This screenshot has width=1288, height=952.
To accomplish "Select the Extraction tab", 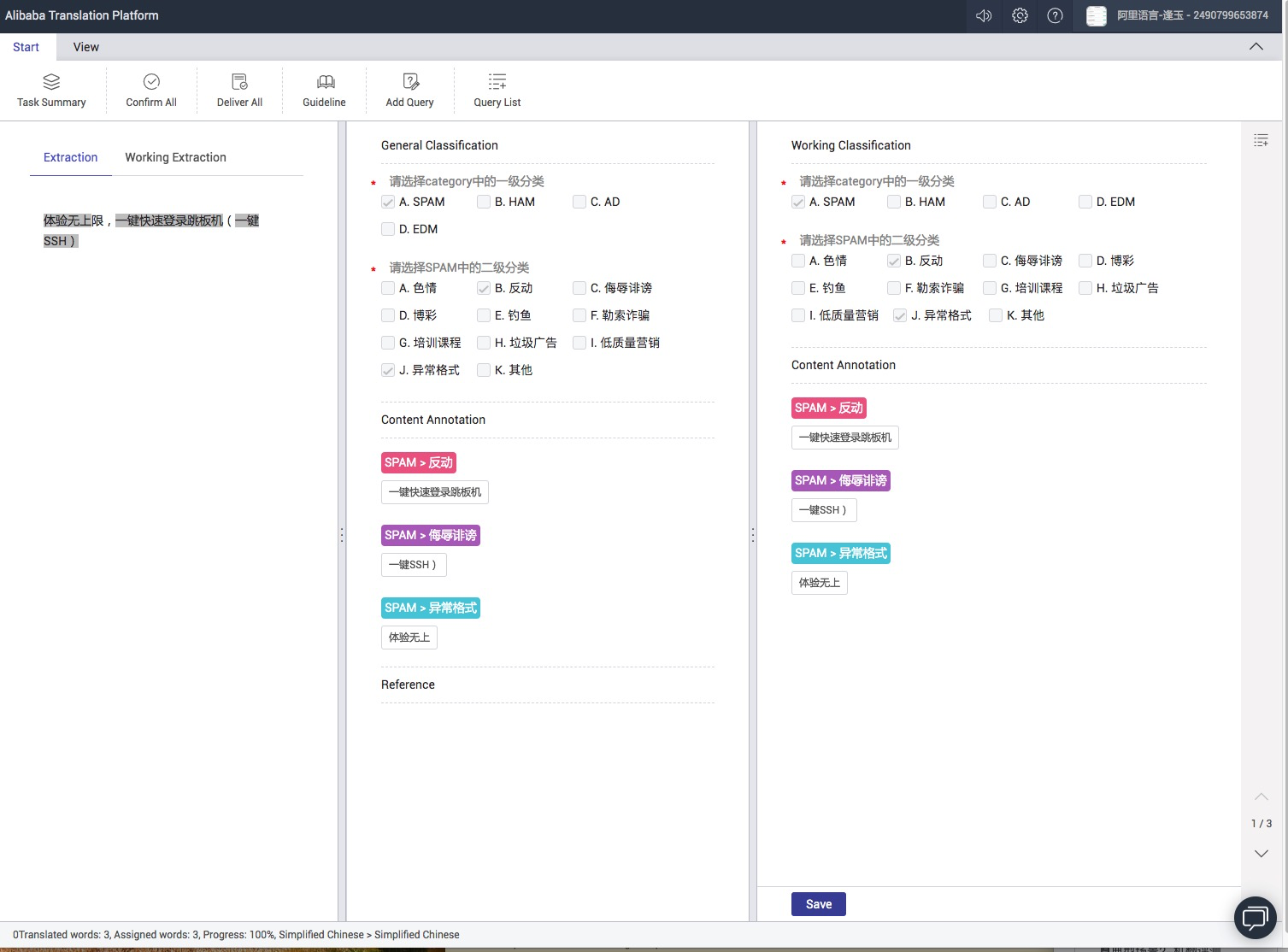I will click(71, 157).
